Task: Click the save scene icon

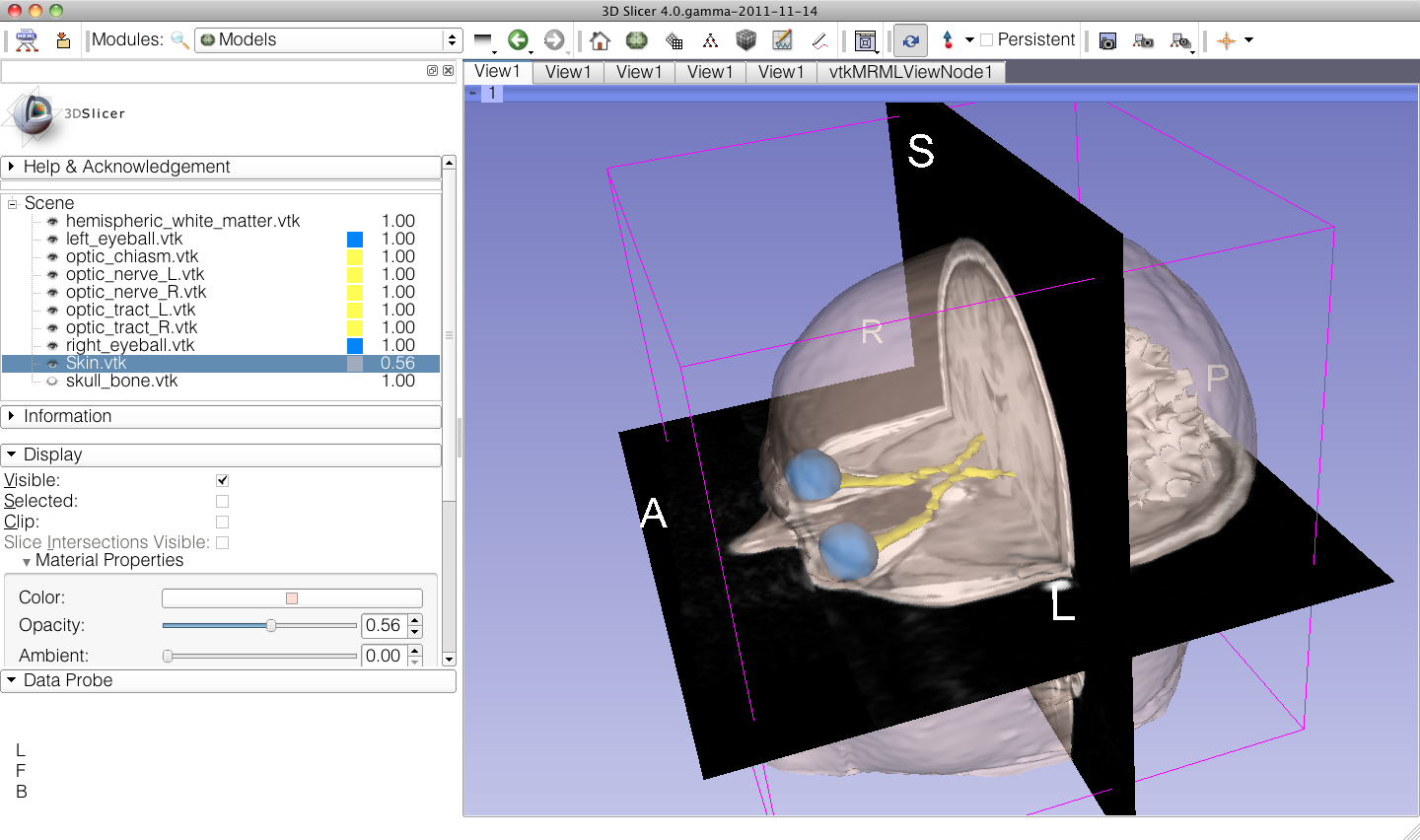Action: tap(63, 40)
